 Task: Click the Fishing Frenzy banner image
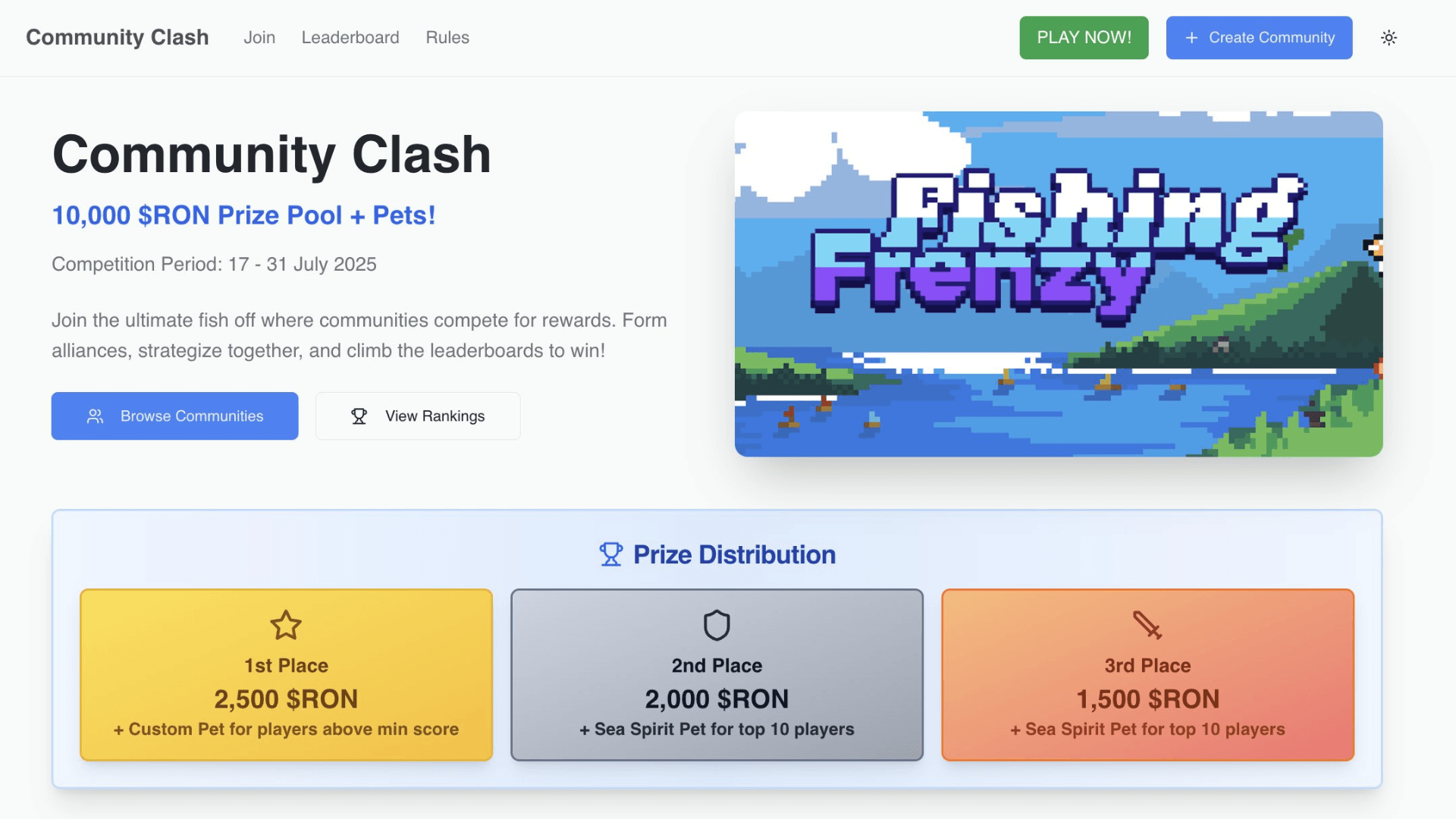point(1058,284)
